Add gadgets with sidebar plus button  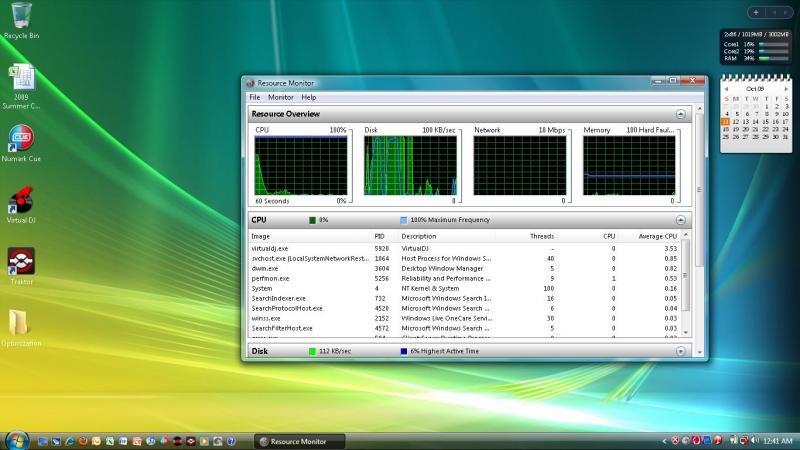pos(756,12)
